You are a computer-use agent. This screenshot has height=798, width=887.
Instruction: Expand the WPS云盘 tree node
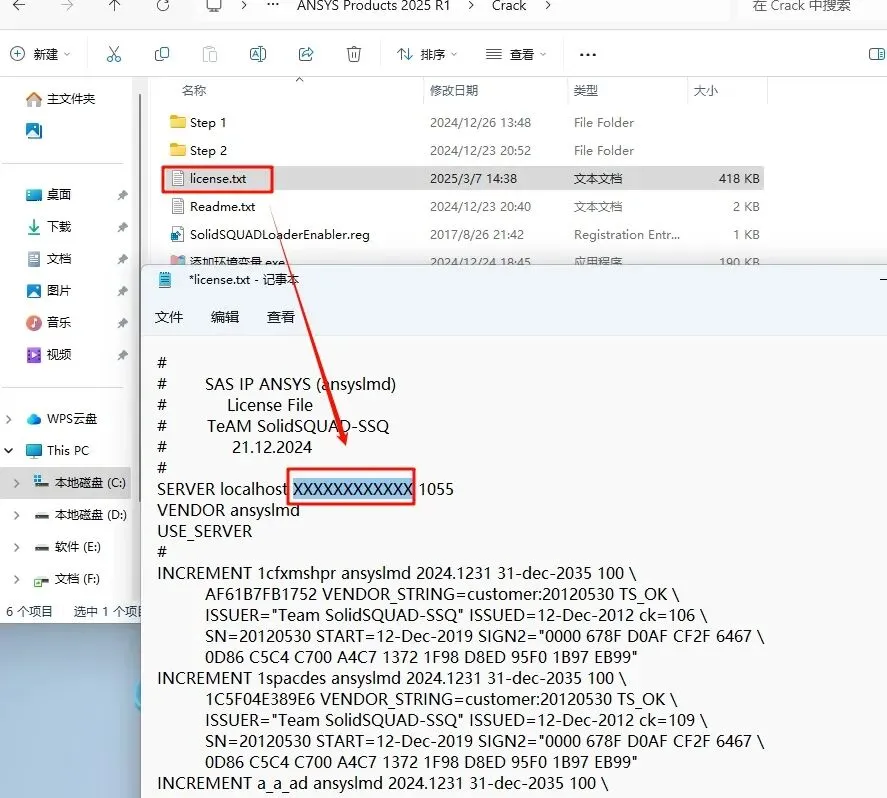(8, 419)
